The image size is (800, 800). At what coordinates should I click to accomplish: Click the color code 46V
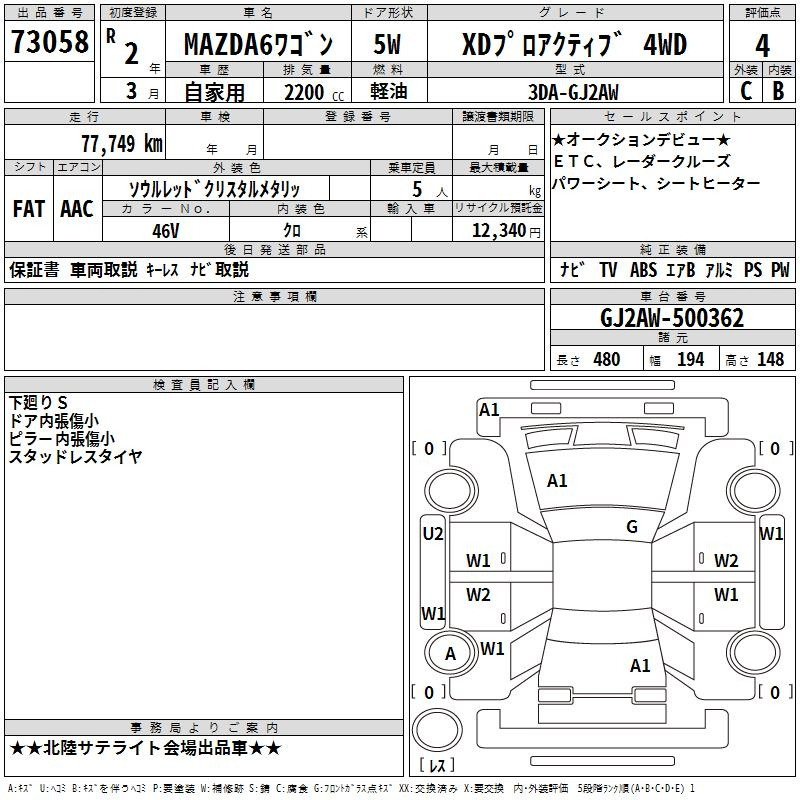coord(165,231)
